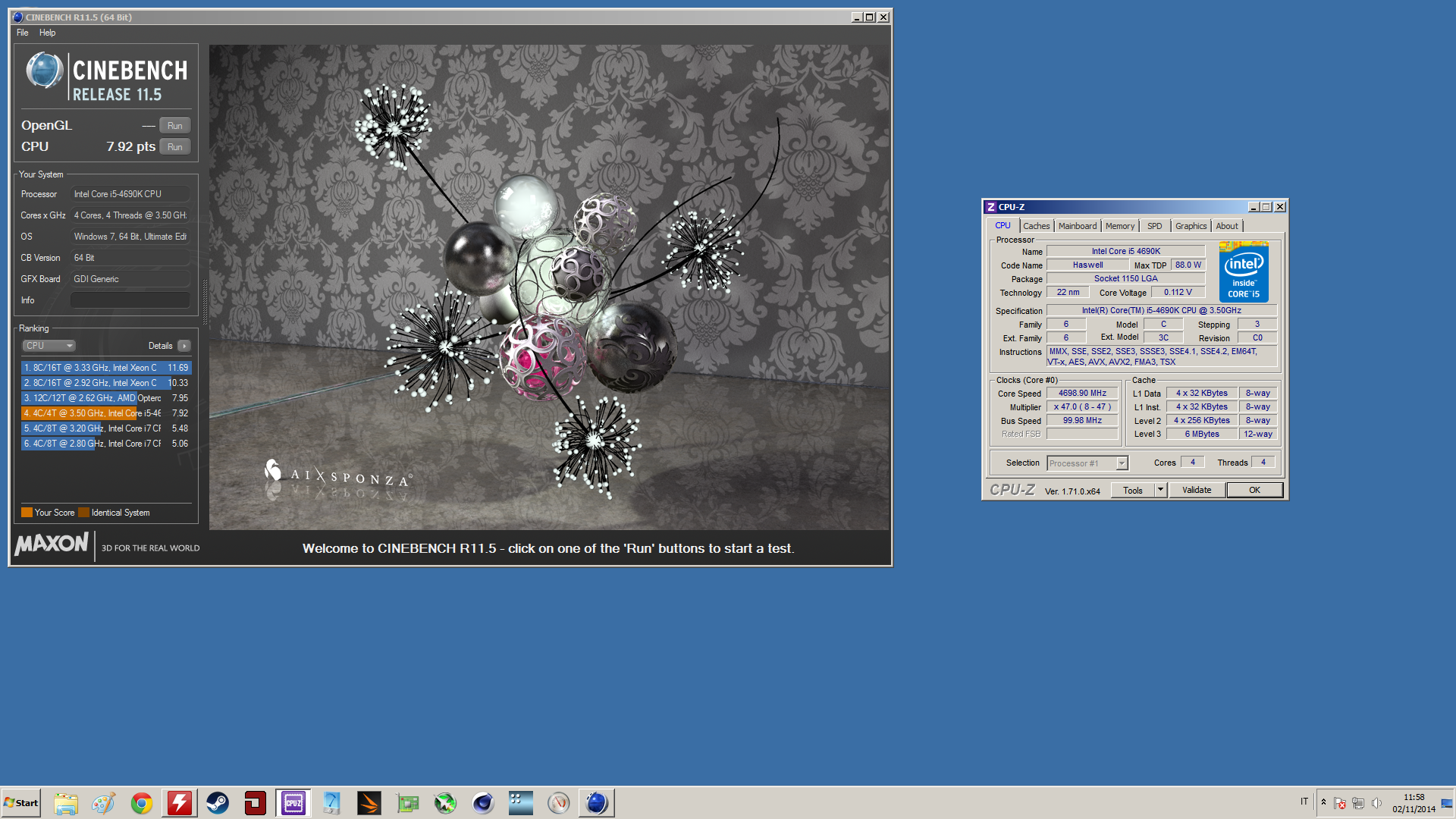
Task: Click the Processor field Intel Core i5-4690K
Action: 130,194
